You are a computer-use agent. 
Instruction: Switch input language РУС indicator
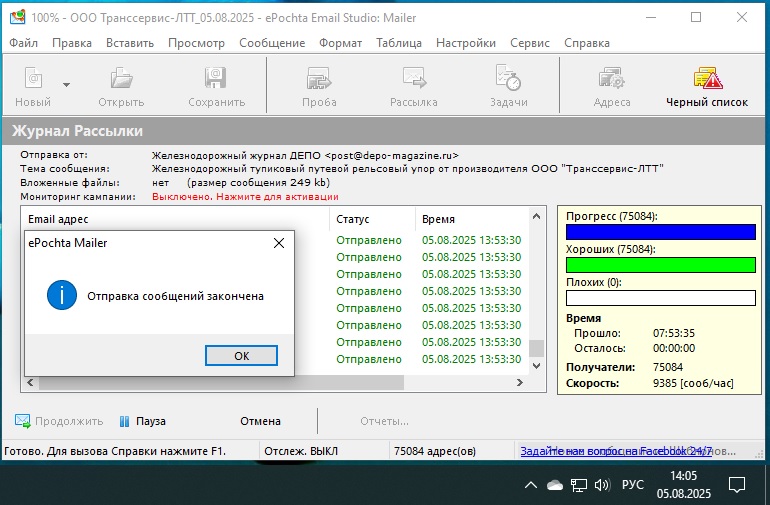click(632, 485)
